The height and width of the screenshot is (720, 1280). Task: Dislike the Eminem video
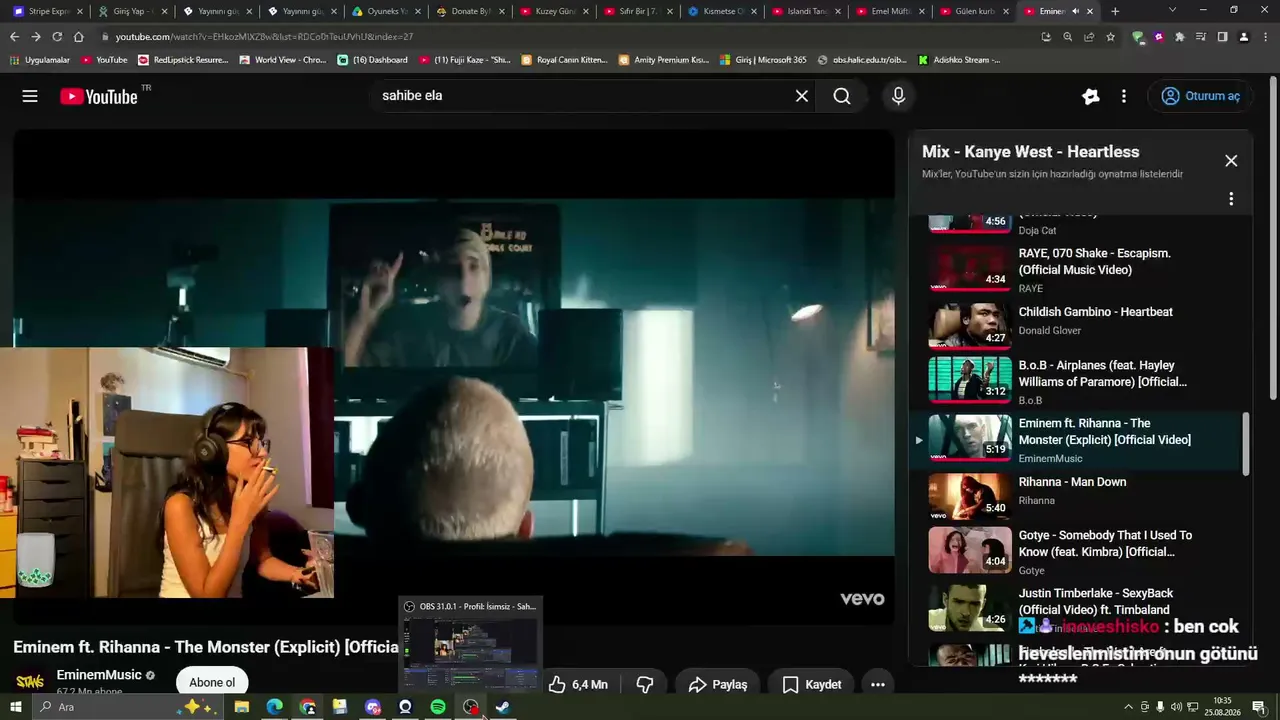(x=645, y=685)
